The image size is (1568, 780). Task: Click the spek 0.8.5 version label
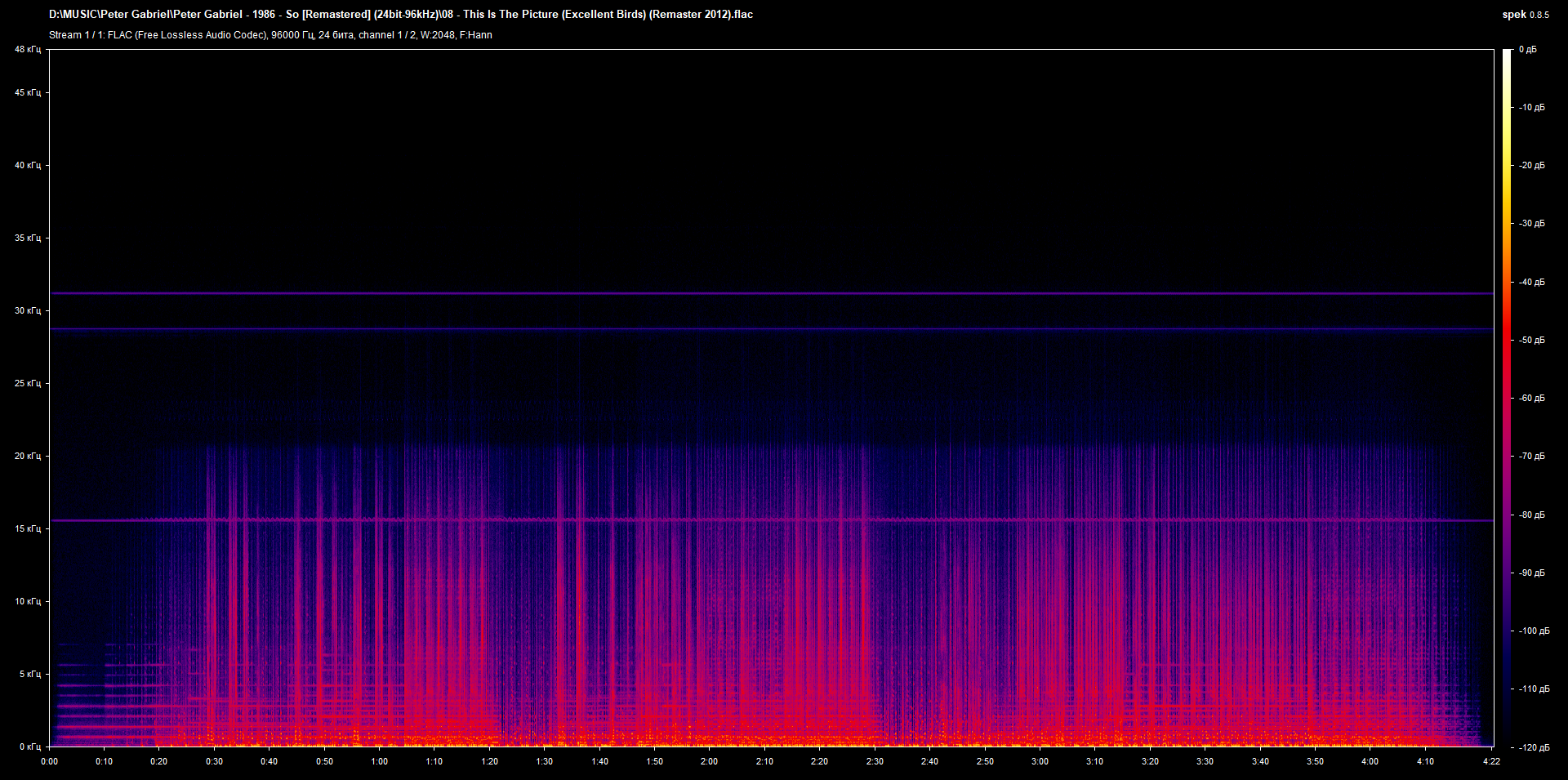coord(1525,15)
